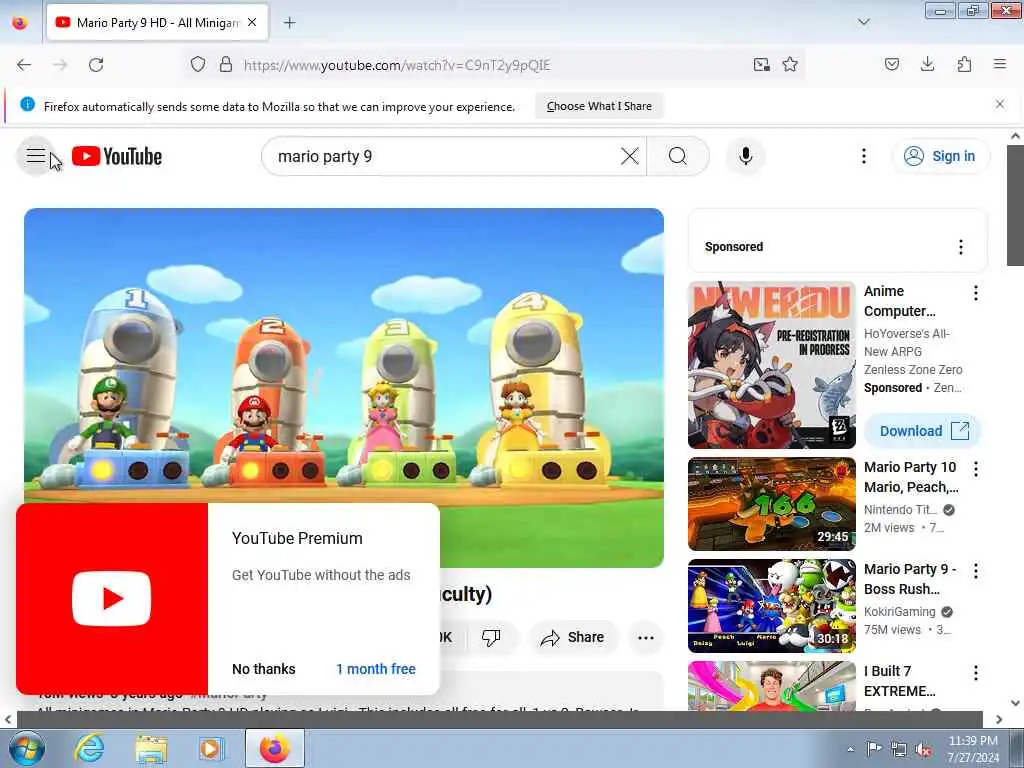
Task: Dismiss the Firefox data notification bar
Action: pos(1000,104)
